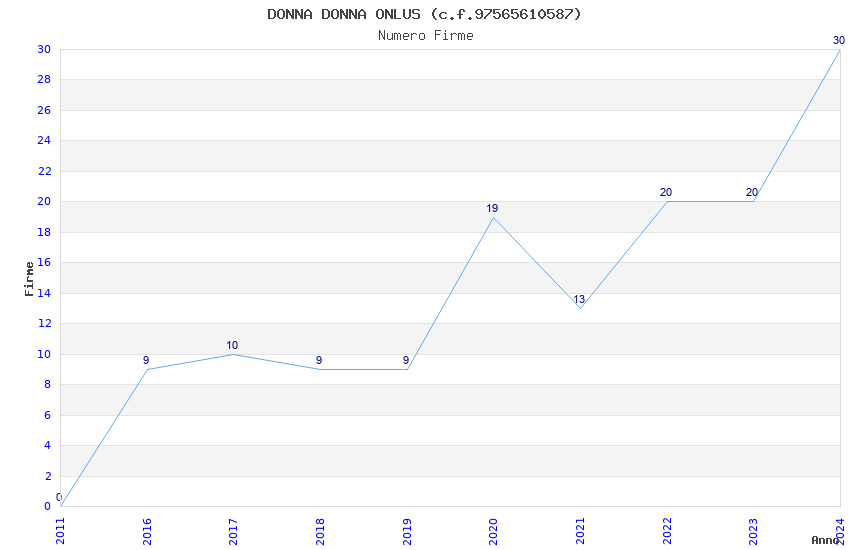This screenshot has width=850, height=550.
Task: Select the y-axis tick label 2
Action: point(48,476)
